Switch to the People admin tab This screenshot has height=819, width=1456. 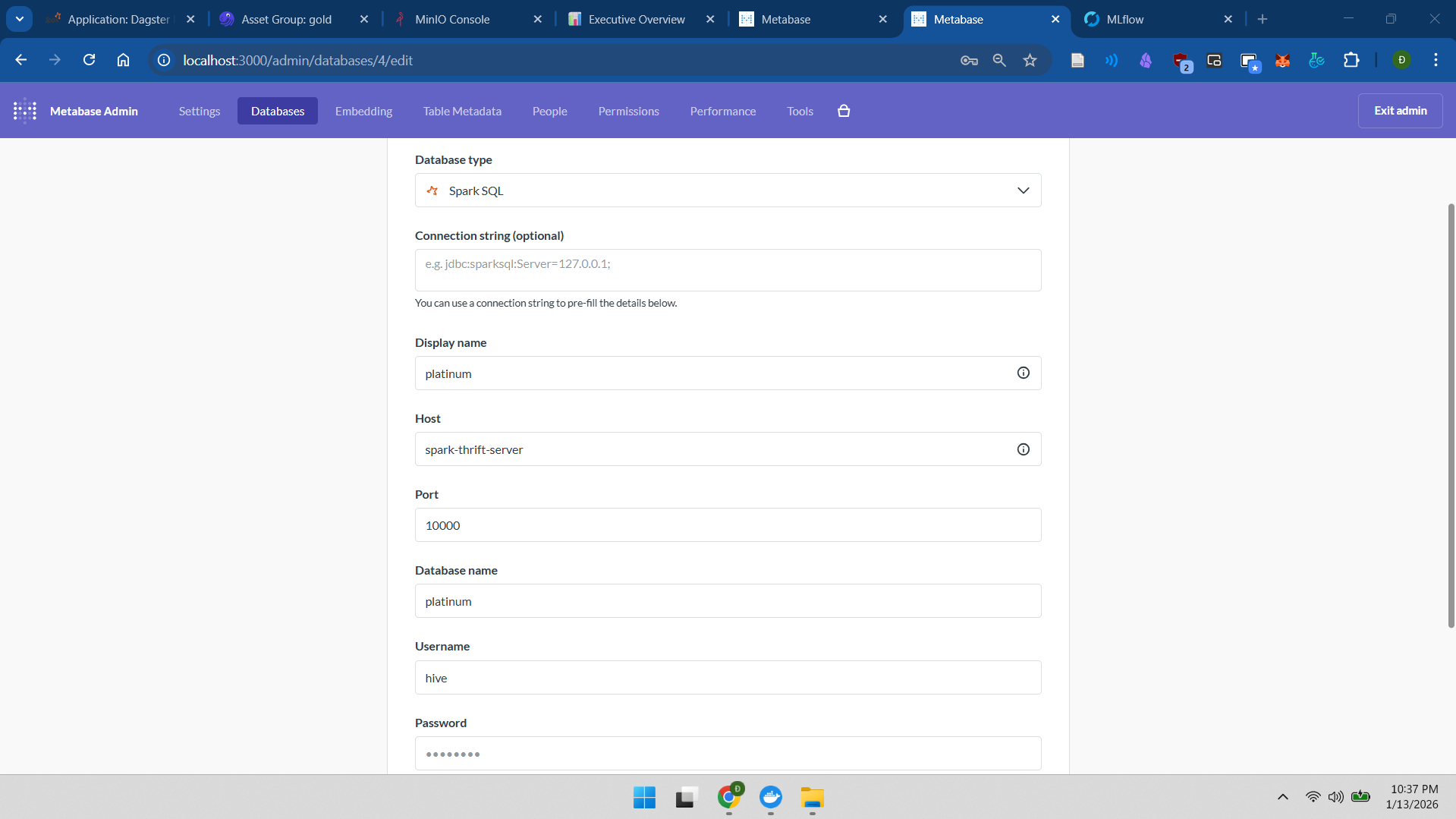(x=549, y=111)
